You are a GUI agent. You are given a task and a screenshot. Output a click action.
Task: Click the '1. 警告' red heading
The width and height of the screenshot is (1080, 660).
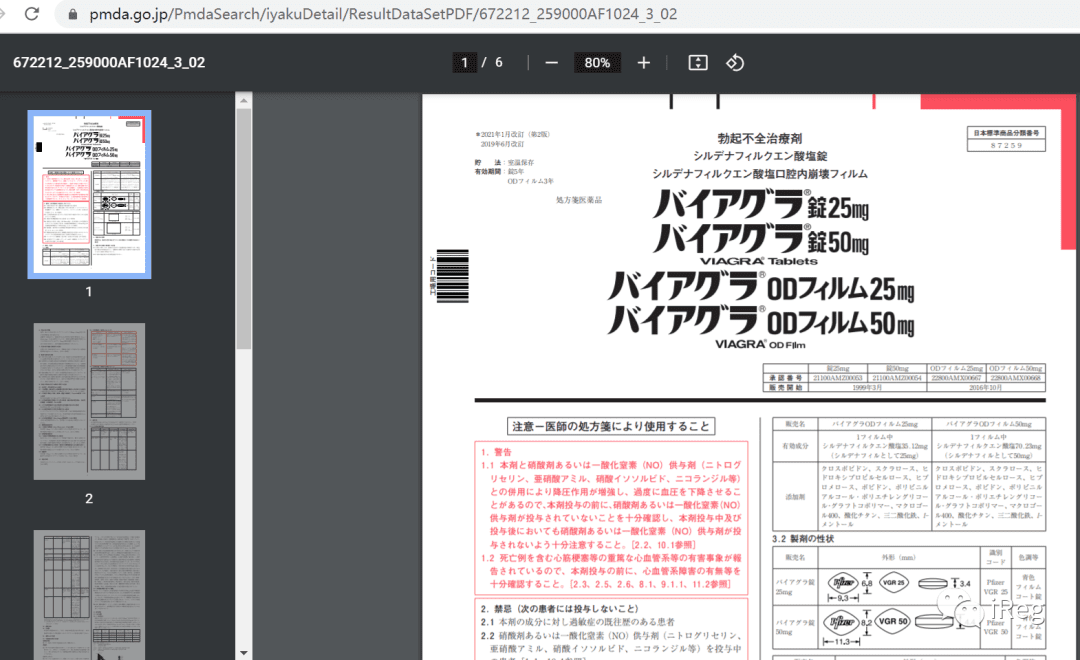click(496, 452)
